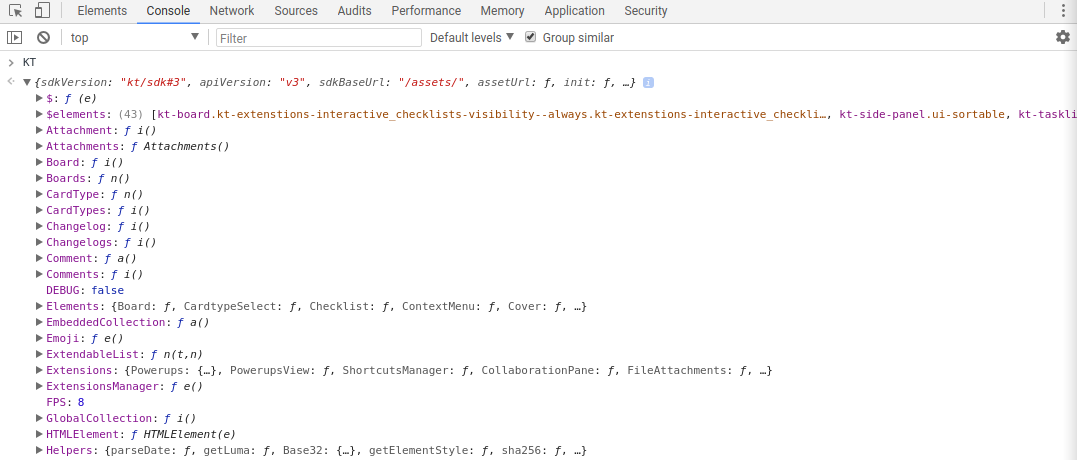Expand the Changelogs property

click(x=40, y=242)
